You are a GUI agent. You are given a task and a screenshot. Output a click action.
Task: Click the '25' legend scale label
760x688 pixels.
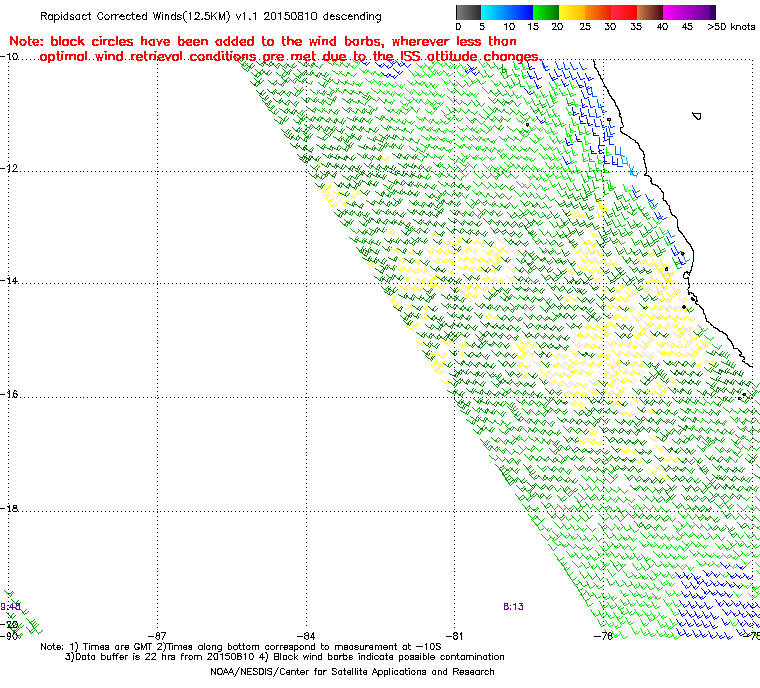585,27
